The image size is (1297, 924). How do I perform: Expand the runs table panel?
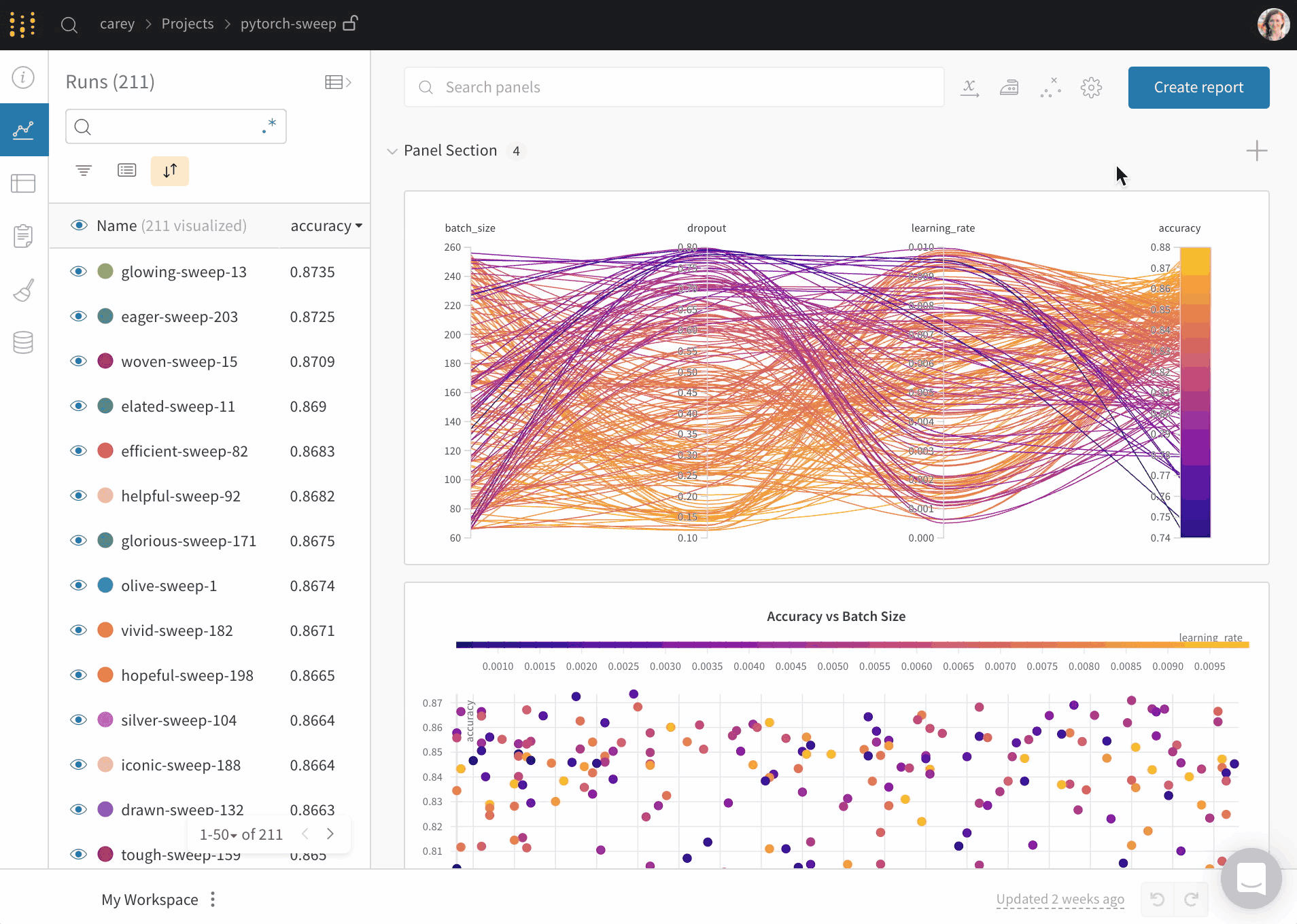pos(338,82)
